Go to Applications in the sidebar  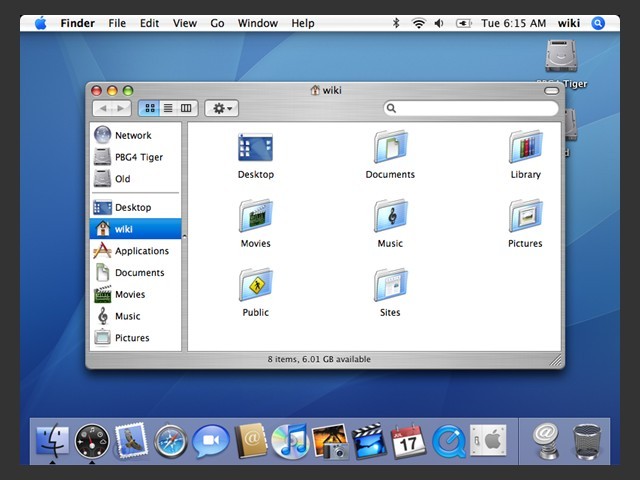(135, 251)
